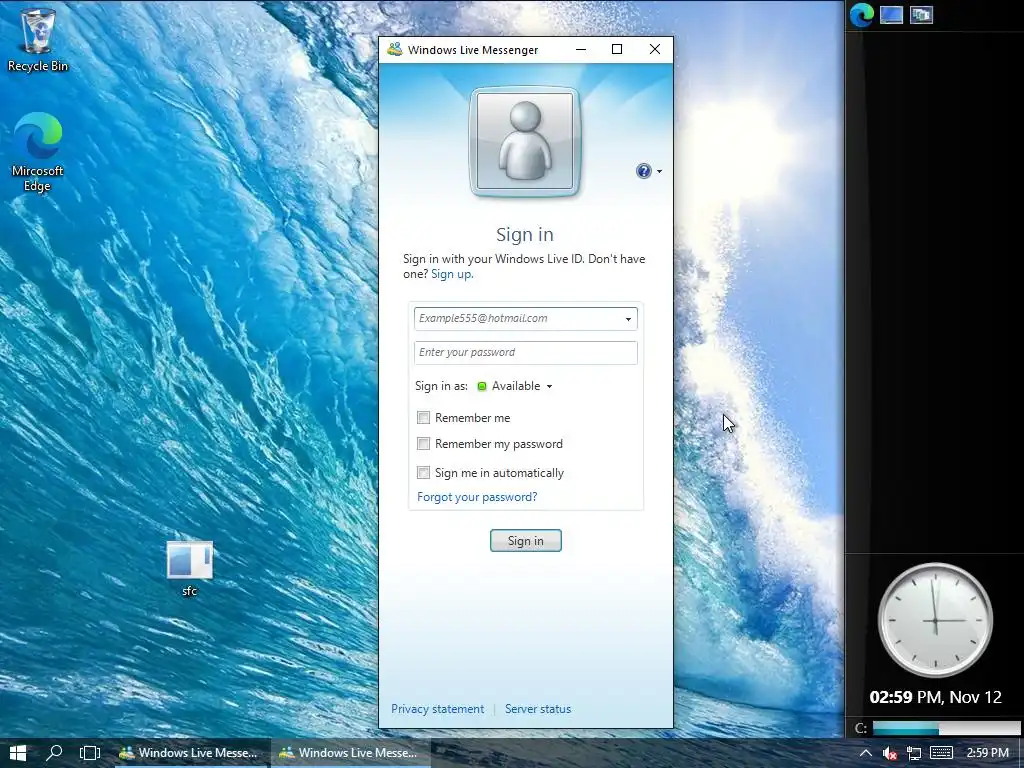
Task: Switch to first Windows Live Messenger taskbar item
Action: point(190,753)
